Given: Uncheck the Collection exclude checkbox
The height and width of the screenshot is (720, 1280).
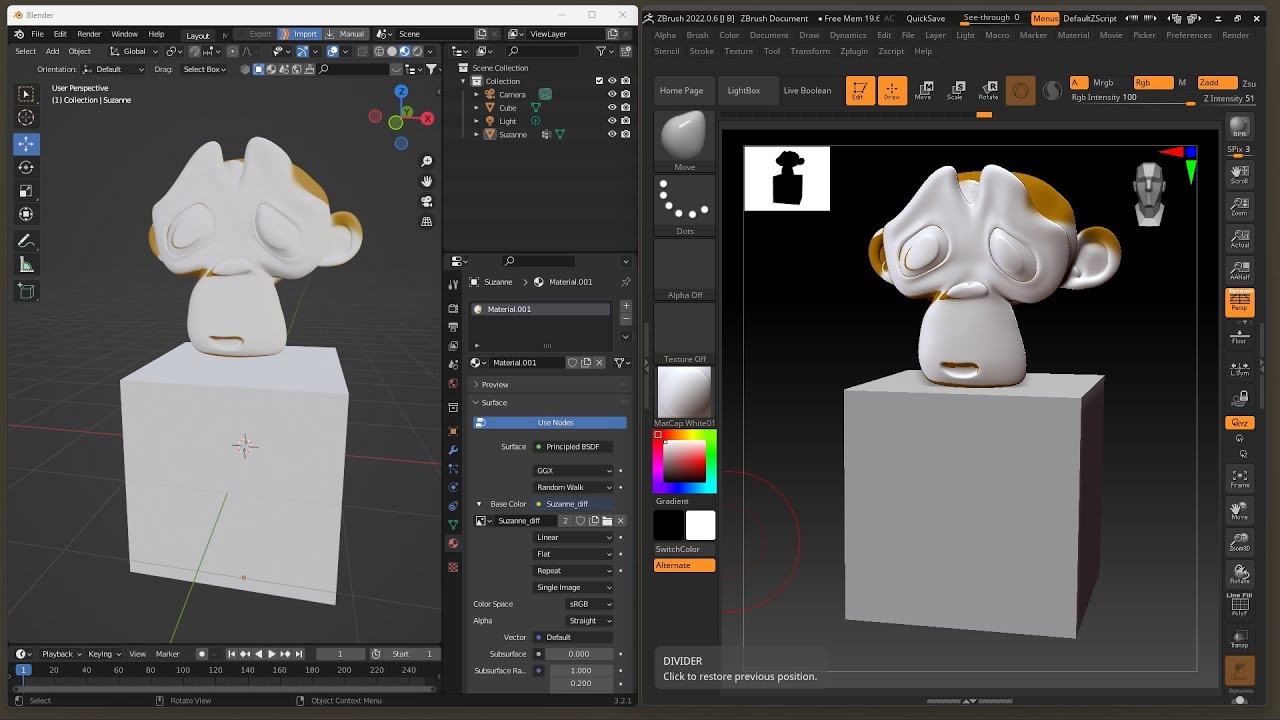Looking at the screenshot, I should pos(599,81).
